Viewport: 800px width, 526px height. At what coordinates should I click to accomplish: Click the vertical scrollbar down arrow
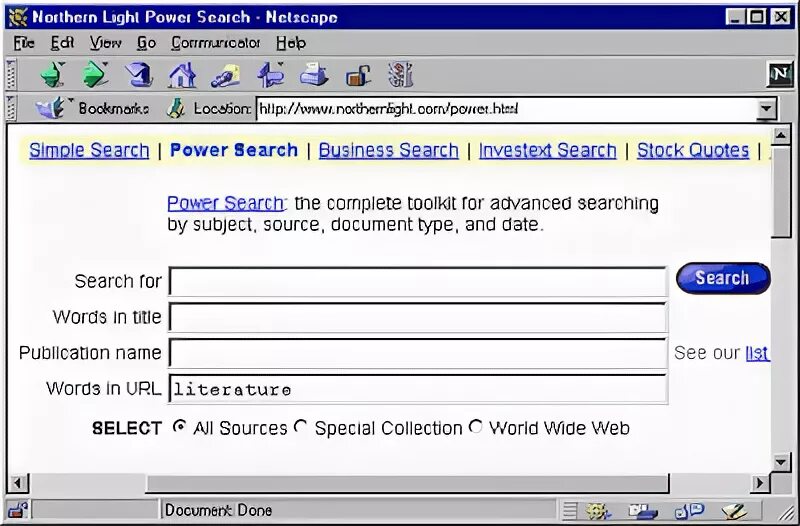[781, 462]
